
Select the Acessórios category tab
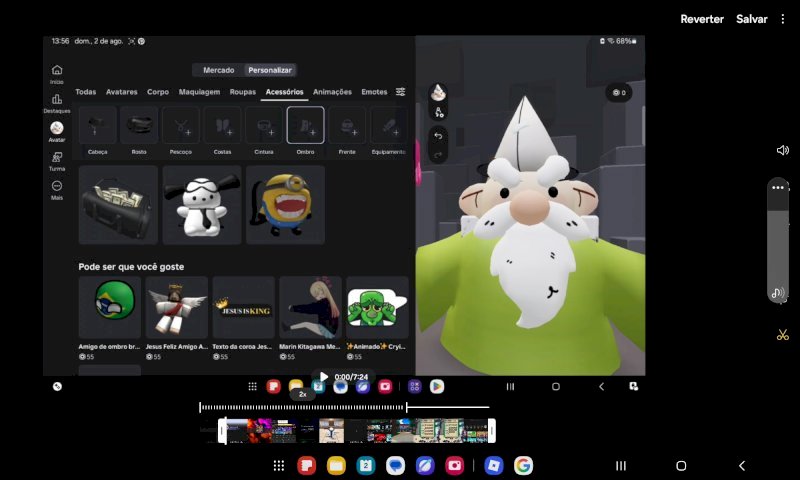click(x=284, y=92)
